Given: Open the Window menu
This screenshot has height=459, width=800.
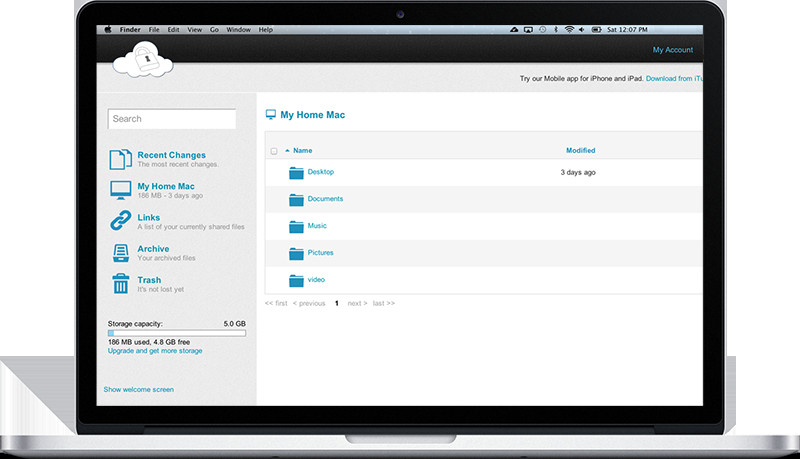Looking at the screenshot, I should (x=238, y=30).
